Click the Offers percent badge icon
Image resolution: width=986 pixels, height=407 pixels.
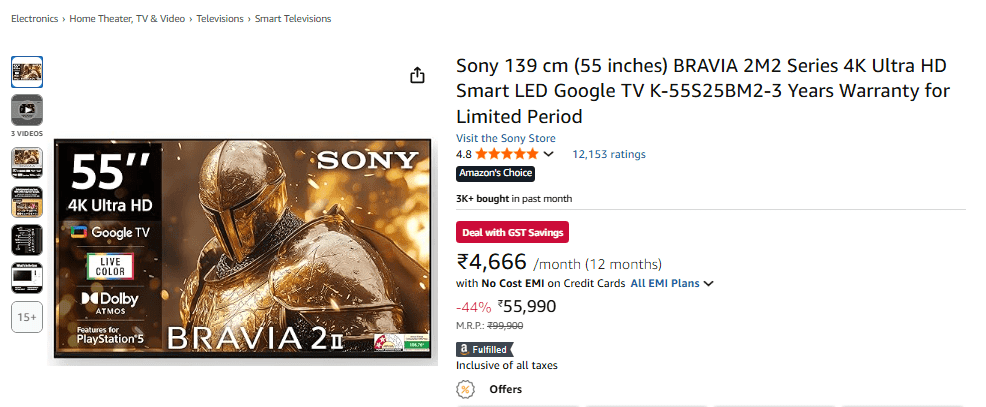468,389
